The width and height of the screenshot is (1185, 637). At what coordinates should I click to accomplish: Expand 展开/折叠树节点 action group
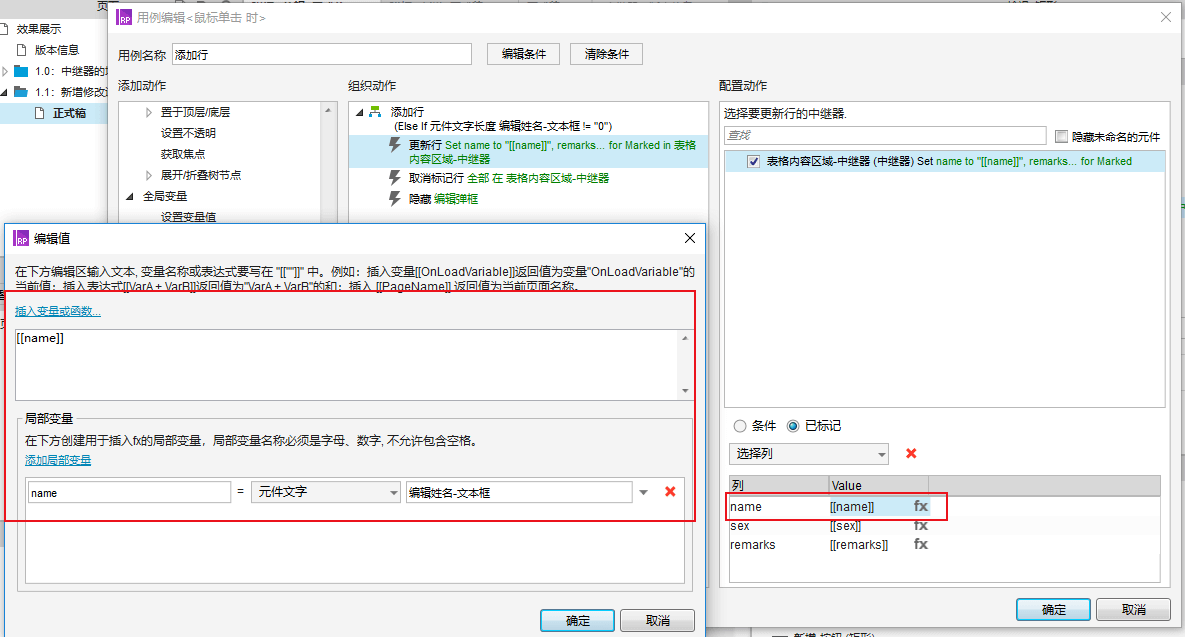pyautogui.click(x=149, y=175)
